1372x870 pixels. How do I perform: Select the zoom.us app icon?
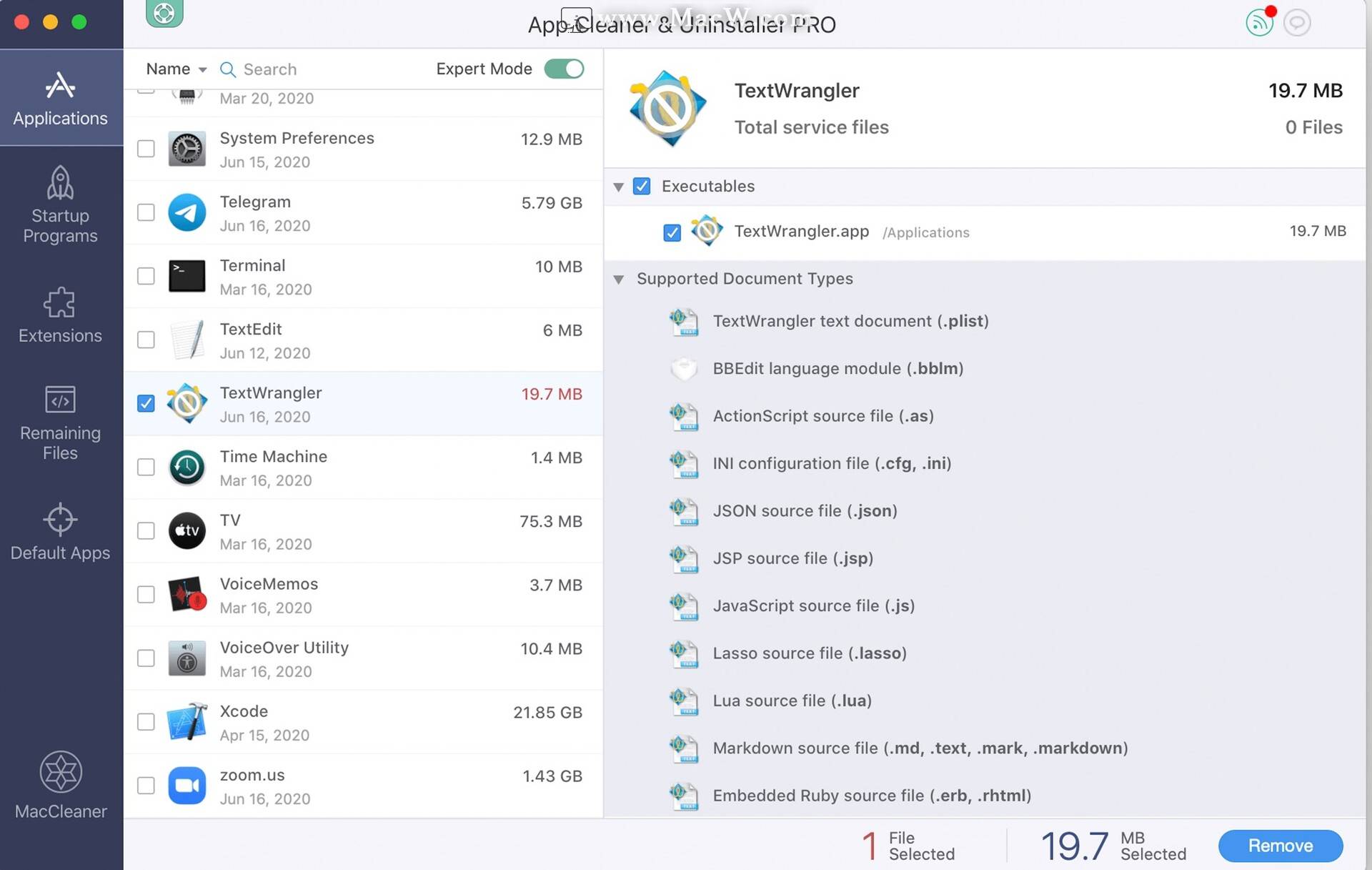187,785
